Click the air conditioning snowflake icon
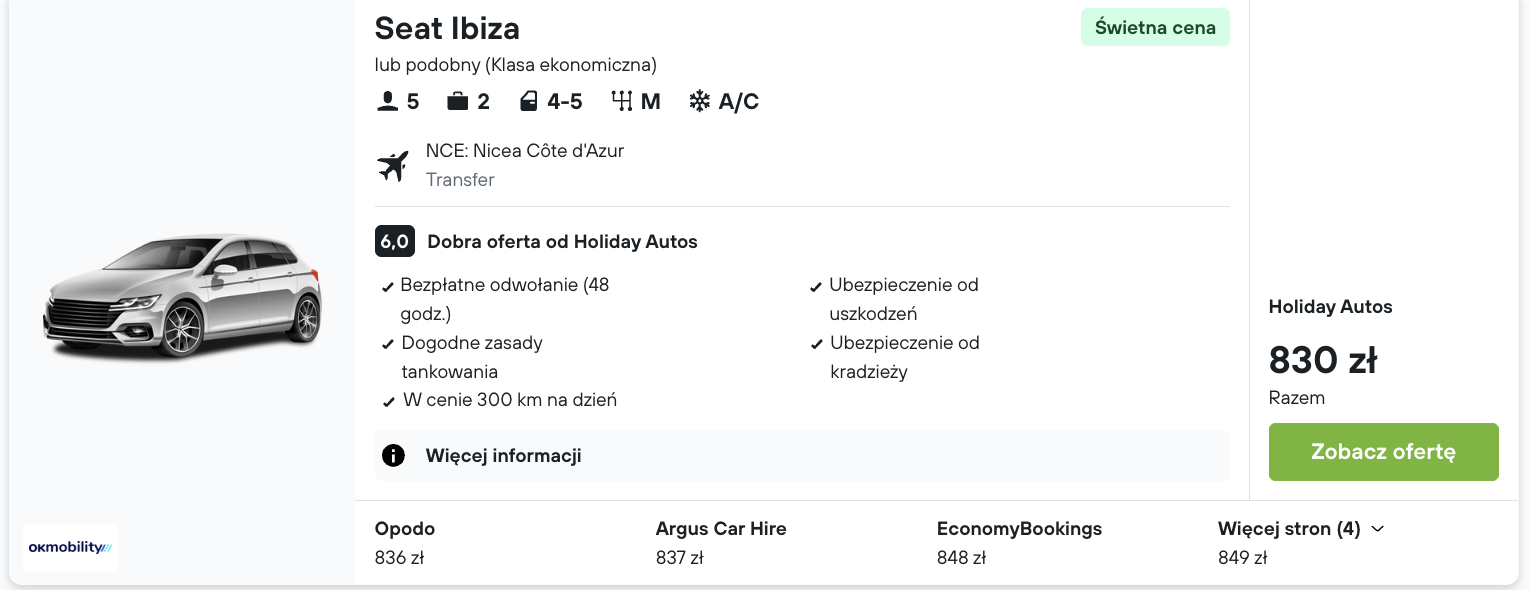The height and width of the screenshot is (590, 1530). pos(700,101)
